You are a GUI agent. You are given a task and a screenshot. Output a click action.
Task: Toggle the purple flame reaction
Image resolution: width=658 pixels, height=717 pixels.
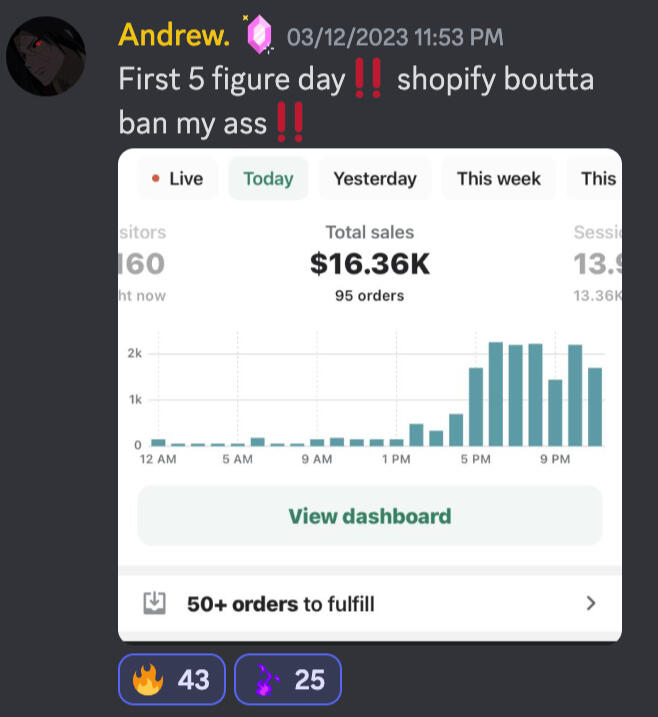coord(288,680)
